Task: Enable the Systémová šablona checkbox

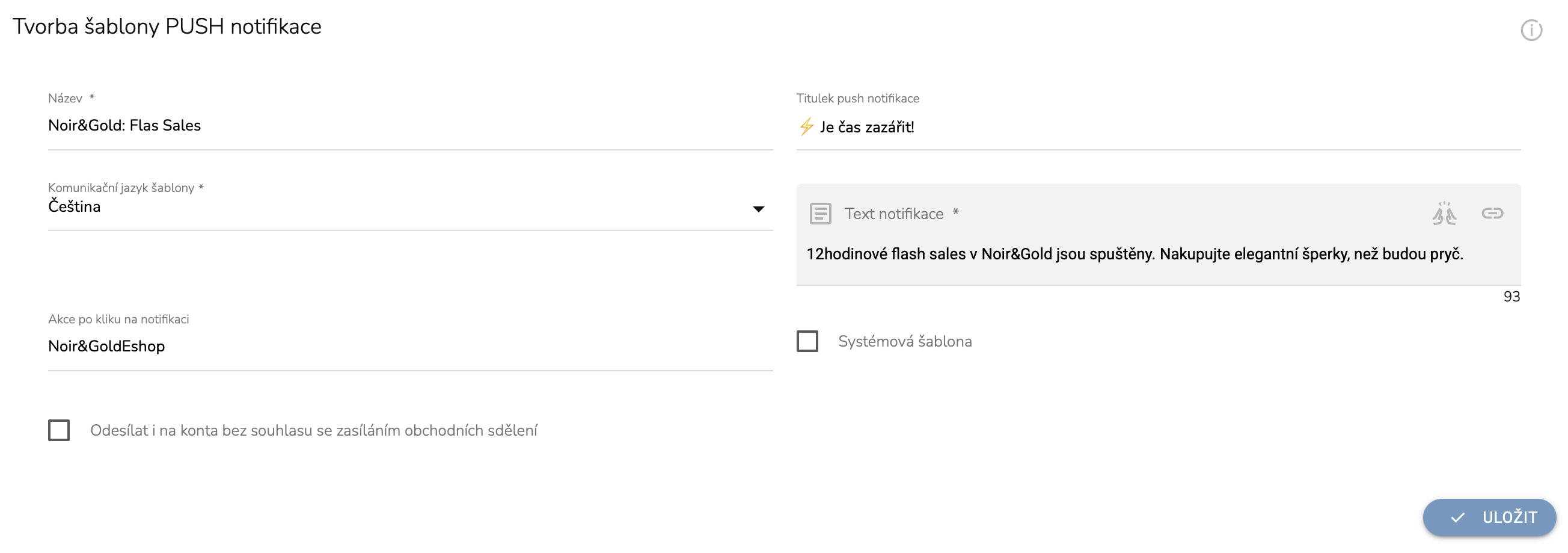Action: pyautogui.click(x=807, y=341)
